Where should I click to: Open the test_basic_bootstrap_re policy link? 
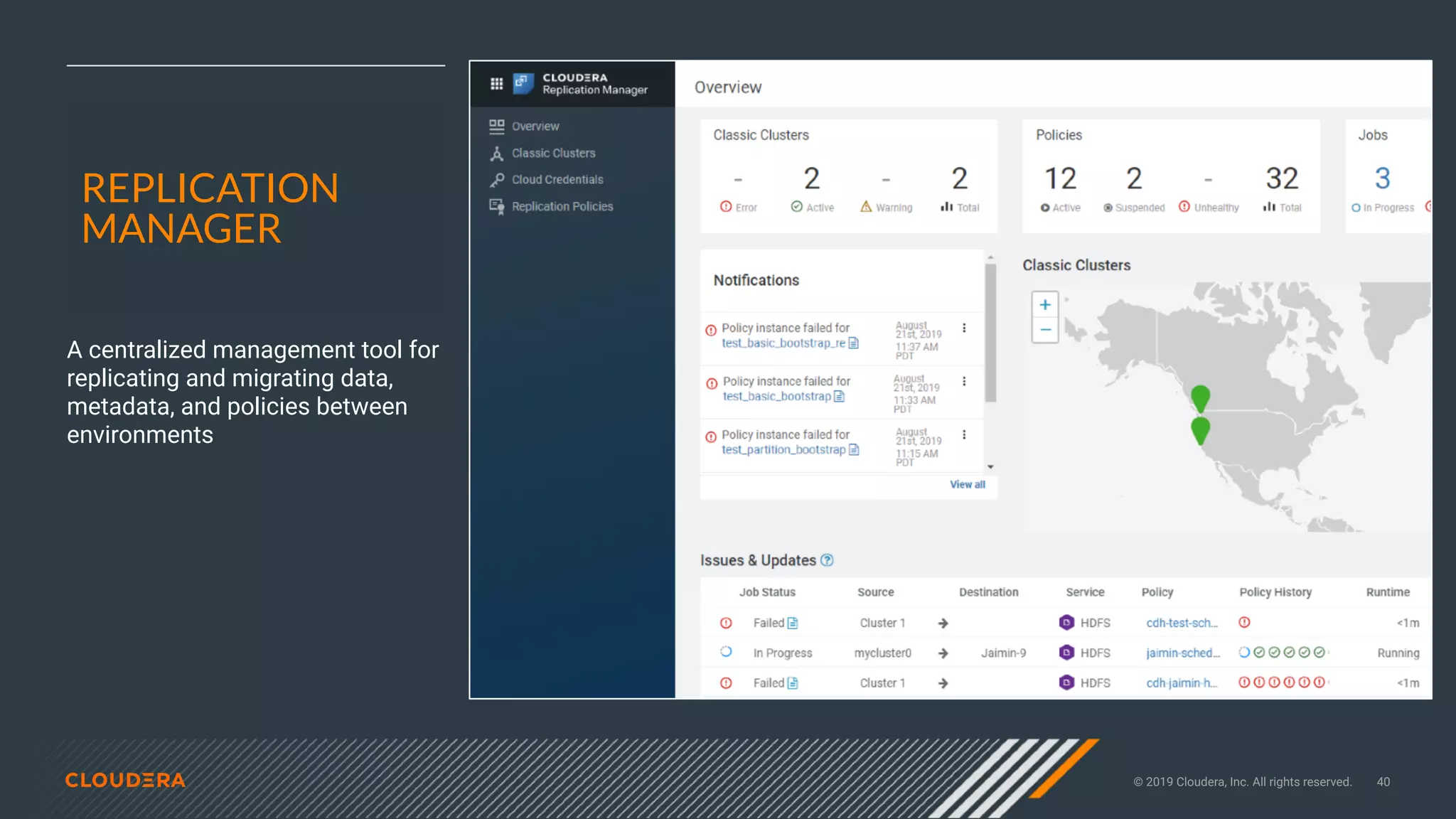coord(783,343)
